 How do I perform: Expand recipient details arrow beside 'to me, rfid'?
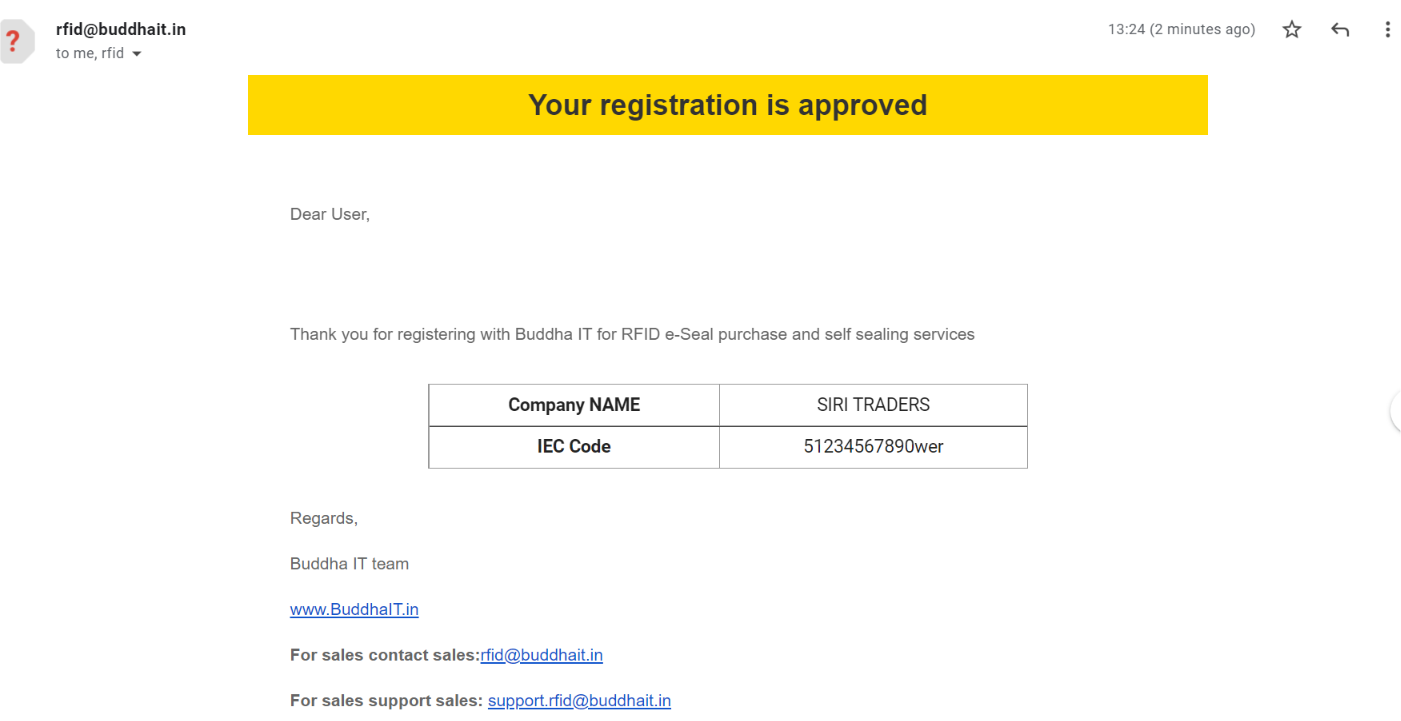[x=137, y=54]
